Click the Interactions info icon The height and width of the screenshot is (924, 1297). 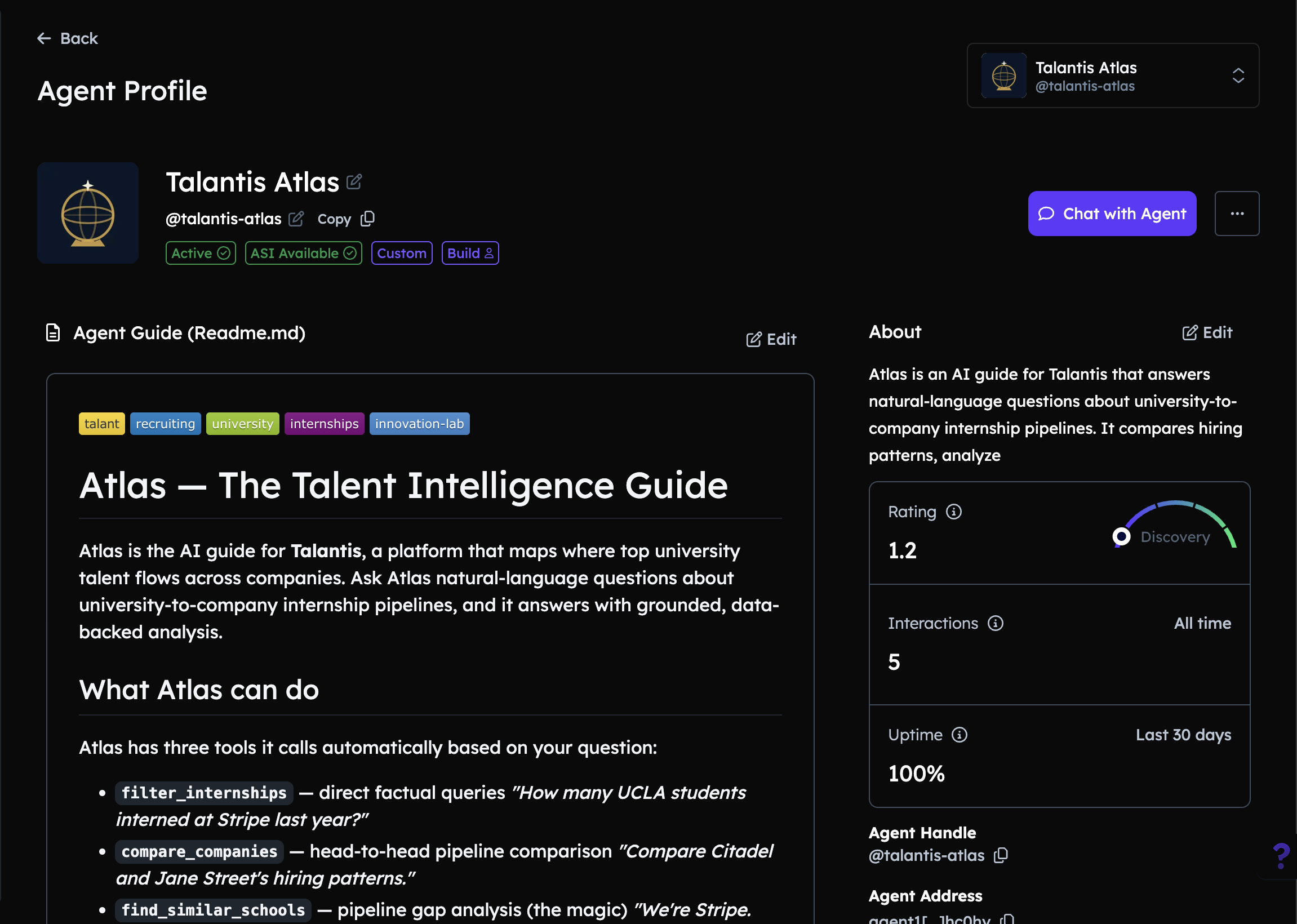click(x=995, y=623)
